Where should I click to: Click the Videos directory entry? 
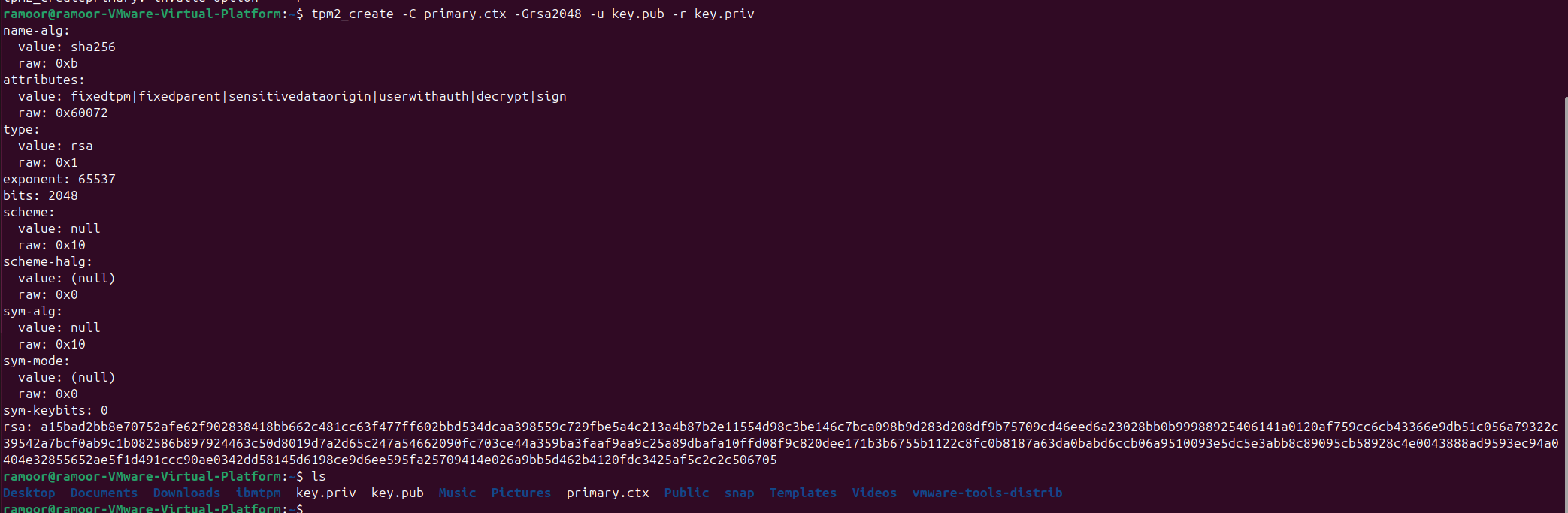874,493
